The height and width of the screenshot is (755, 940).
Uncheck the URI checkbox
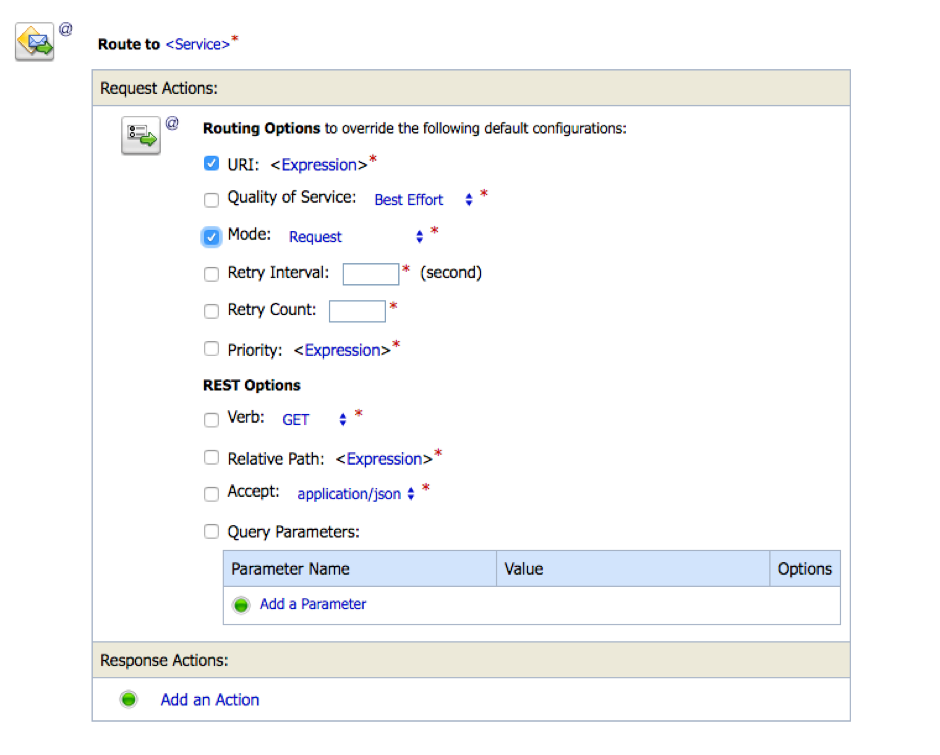click(x=211, y=164)
